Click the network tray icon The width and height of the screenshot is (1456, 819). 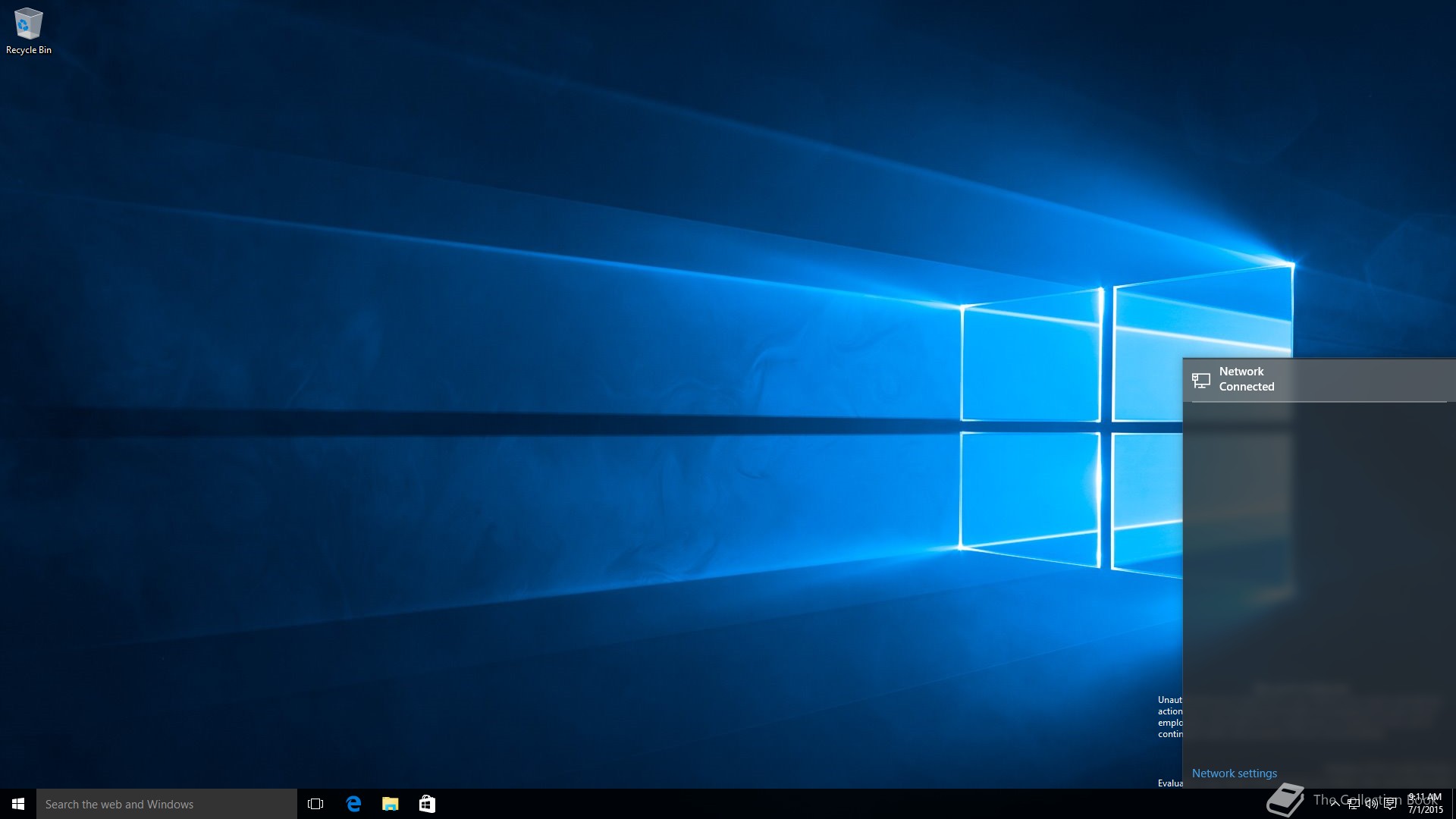point(1353,804)
